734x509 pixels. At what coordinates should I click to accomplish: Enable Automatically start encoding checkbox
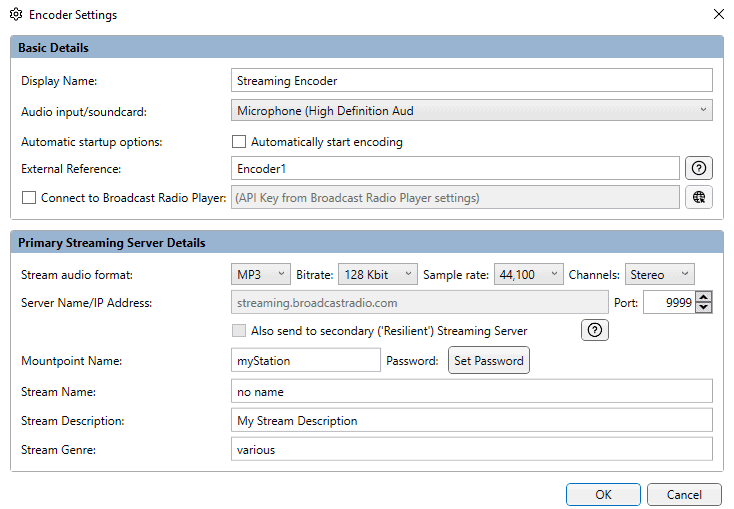[x=239, y=141]
